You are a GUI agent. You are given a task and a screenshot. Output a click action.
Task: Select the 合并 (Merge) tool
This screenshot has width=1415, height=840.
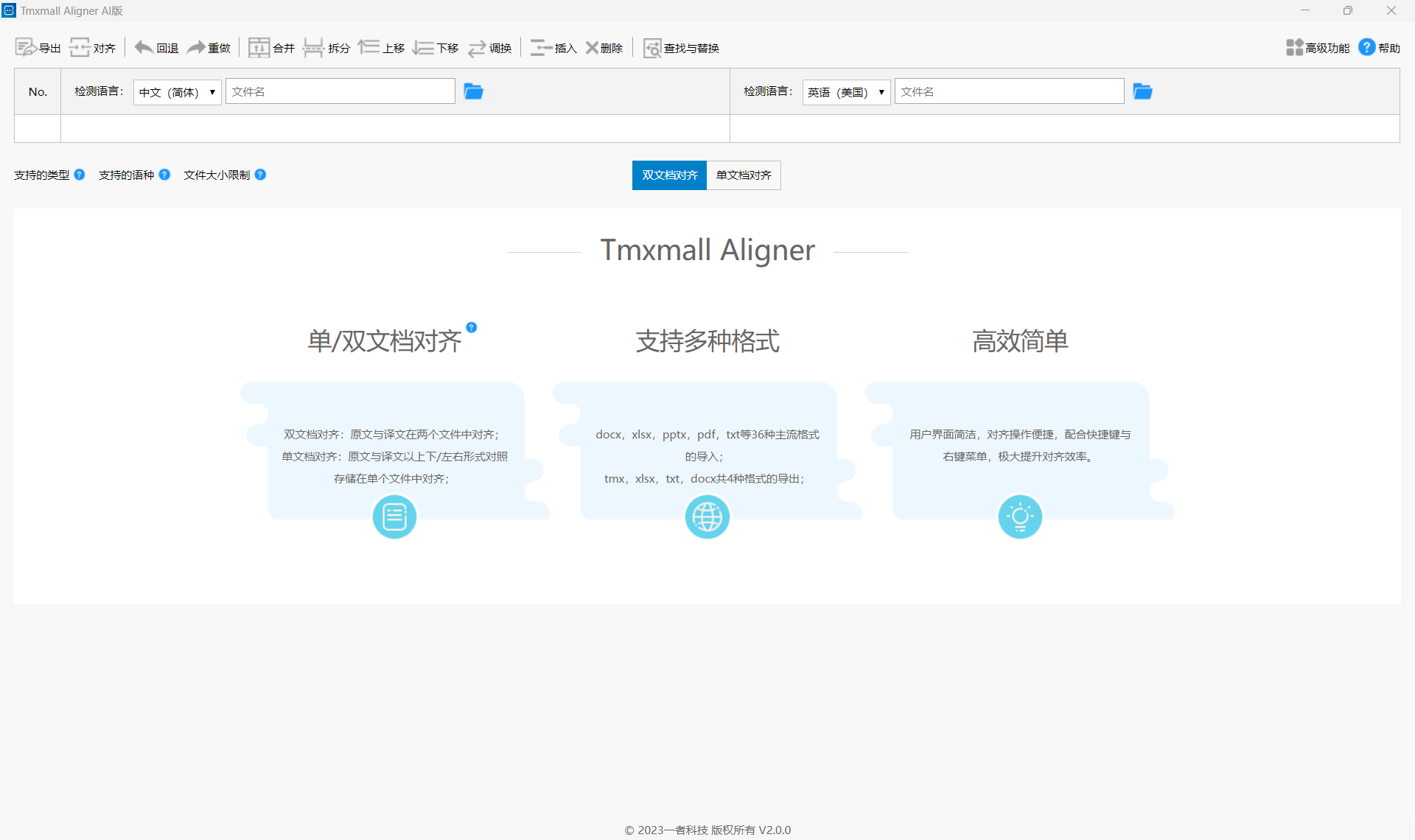tap(271, 47)
